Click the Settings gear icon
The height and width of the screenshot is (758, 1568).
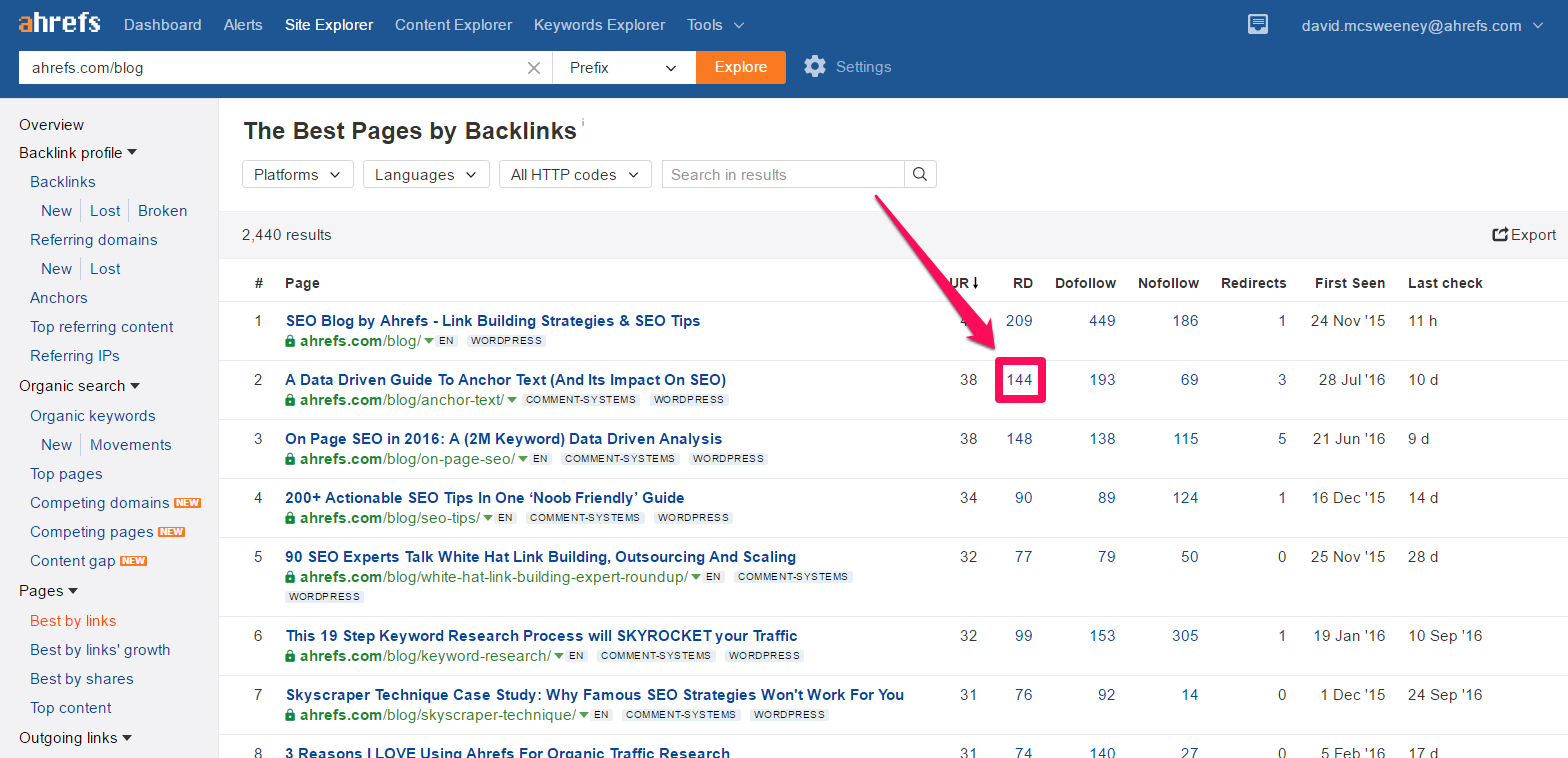click(815, 67)
